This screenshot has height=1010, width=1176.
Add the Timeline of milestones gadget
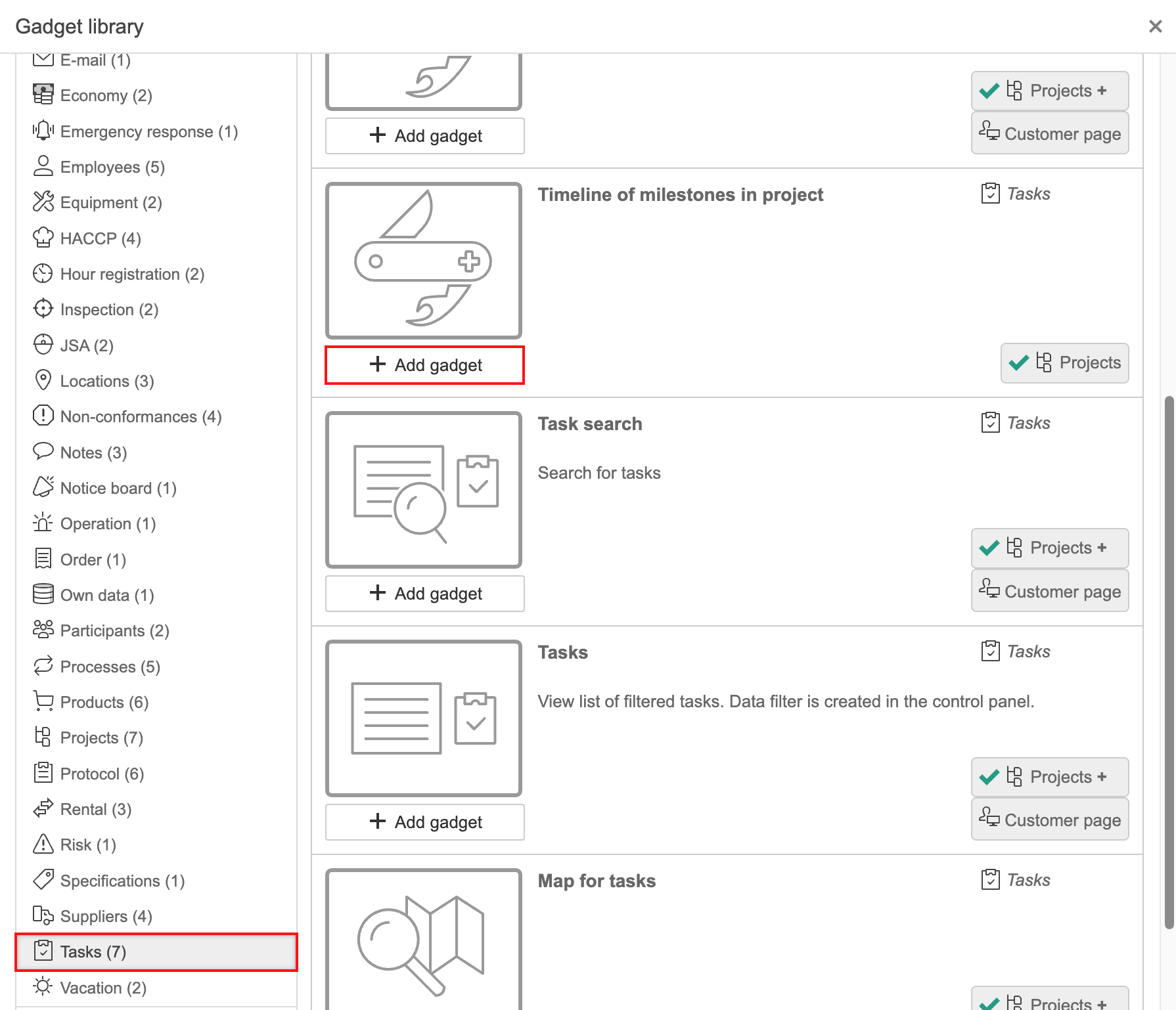pyautogui.click(x=424, y=365)
